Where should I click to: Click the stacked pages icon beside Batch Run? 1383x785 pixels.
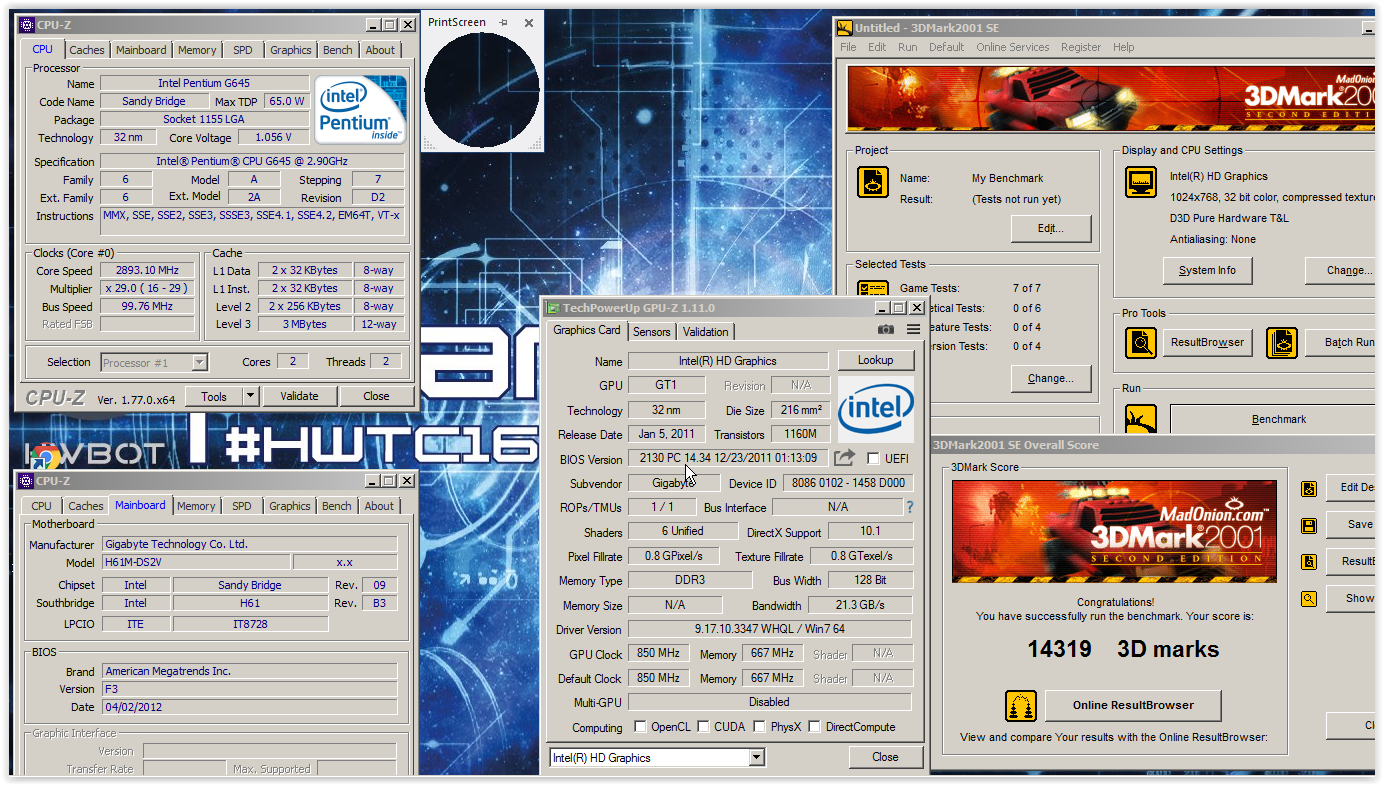point(1281,342)
